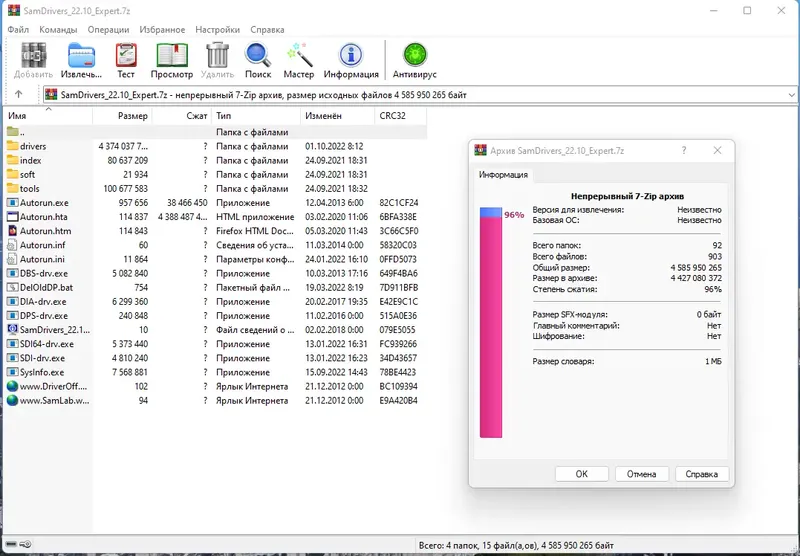Select the Информация tab in dialog
Image resolution: width=800 pixels, height=556 pixels.
(x=503, y=174)
